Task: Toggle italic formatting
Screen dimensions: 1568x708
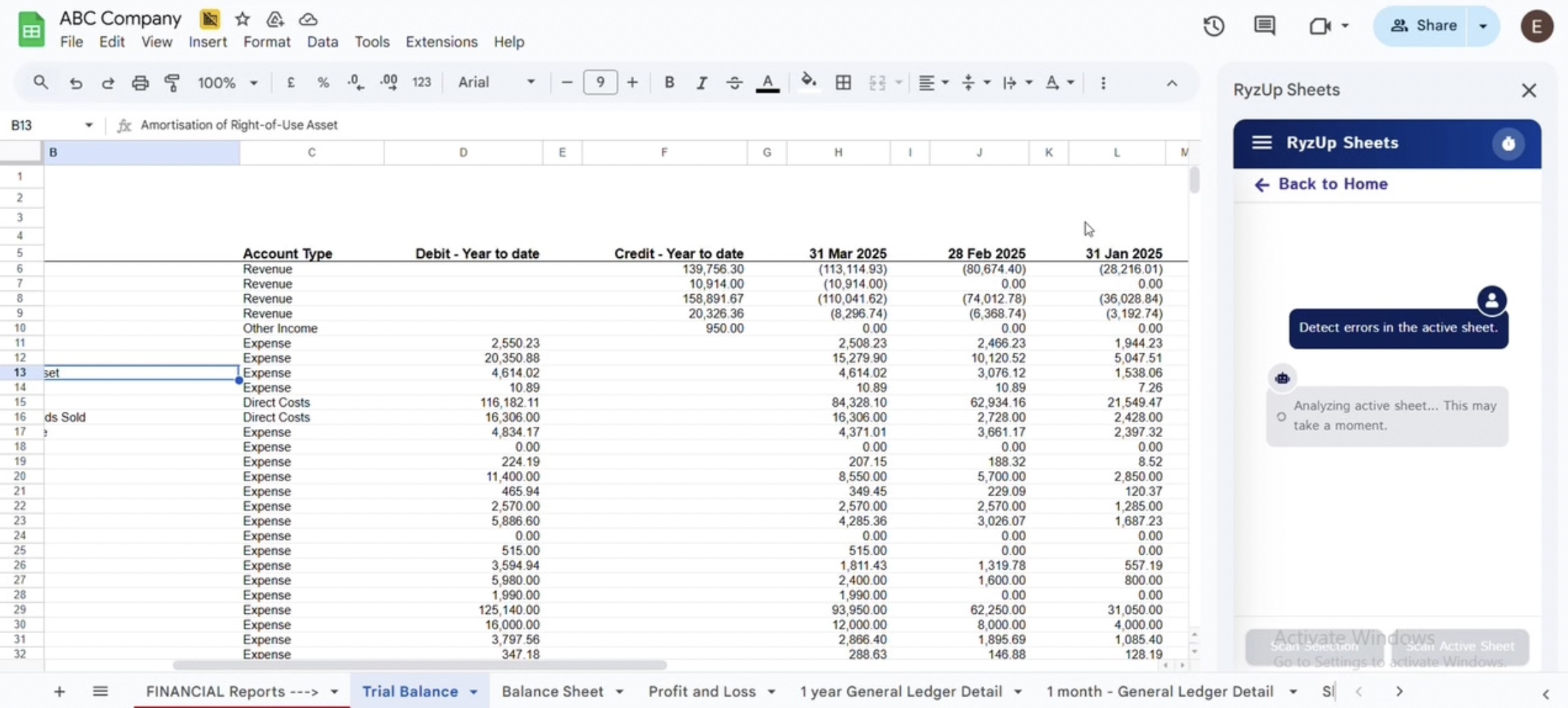Action: [701, 82]
